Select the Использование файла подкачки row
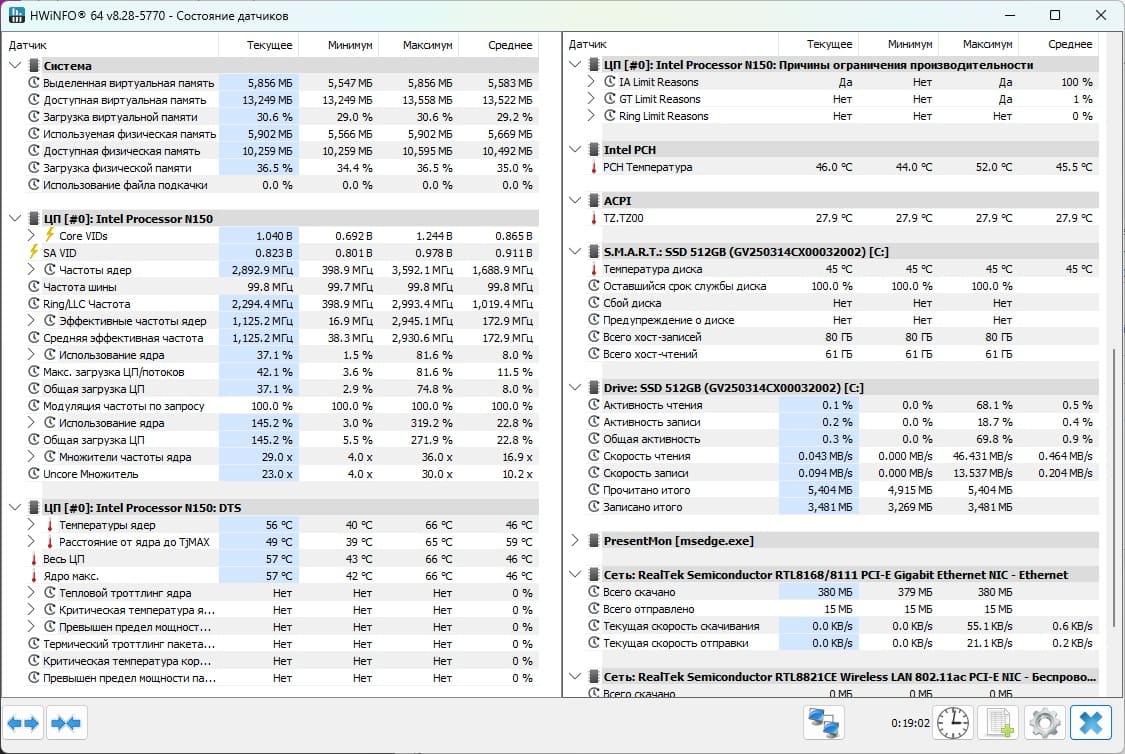The height and width of the screenshot is (754, 1125). coord(282,184)
